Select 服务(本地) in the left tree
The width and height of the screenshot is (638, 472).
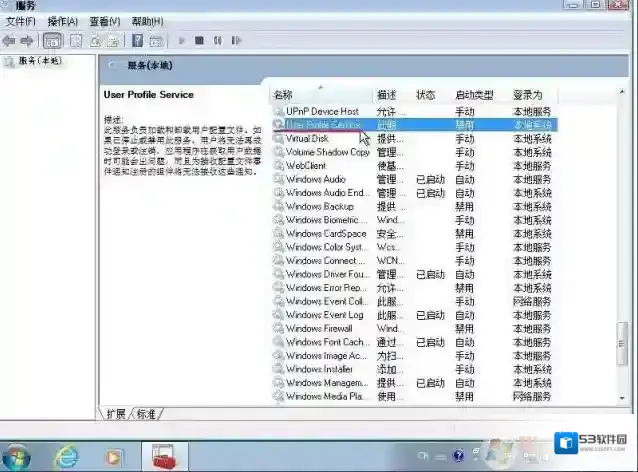(x=40, y=61)
